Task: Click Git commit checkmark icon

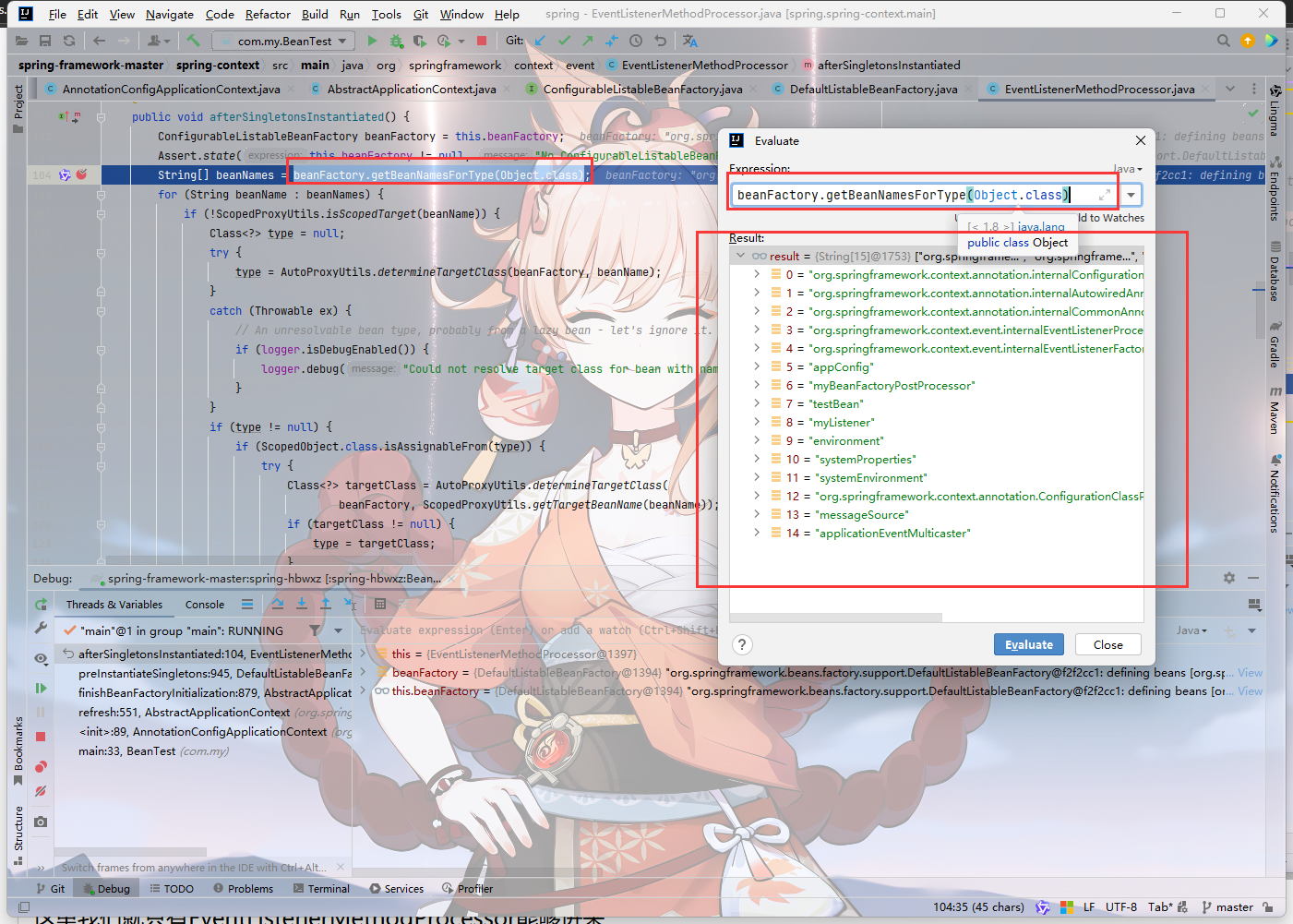Action: (x=564, y=41)
